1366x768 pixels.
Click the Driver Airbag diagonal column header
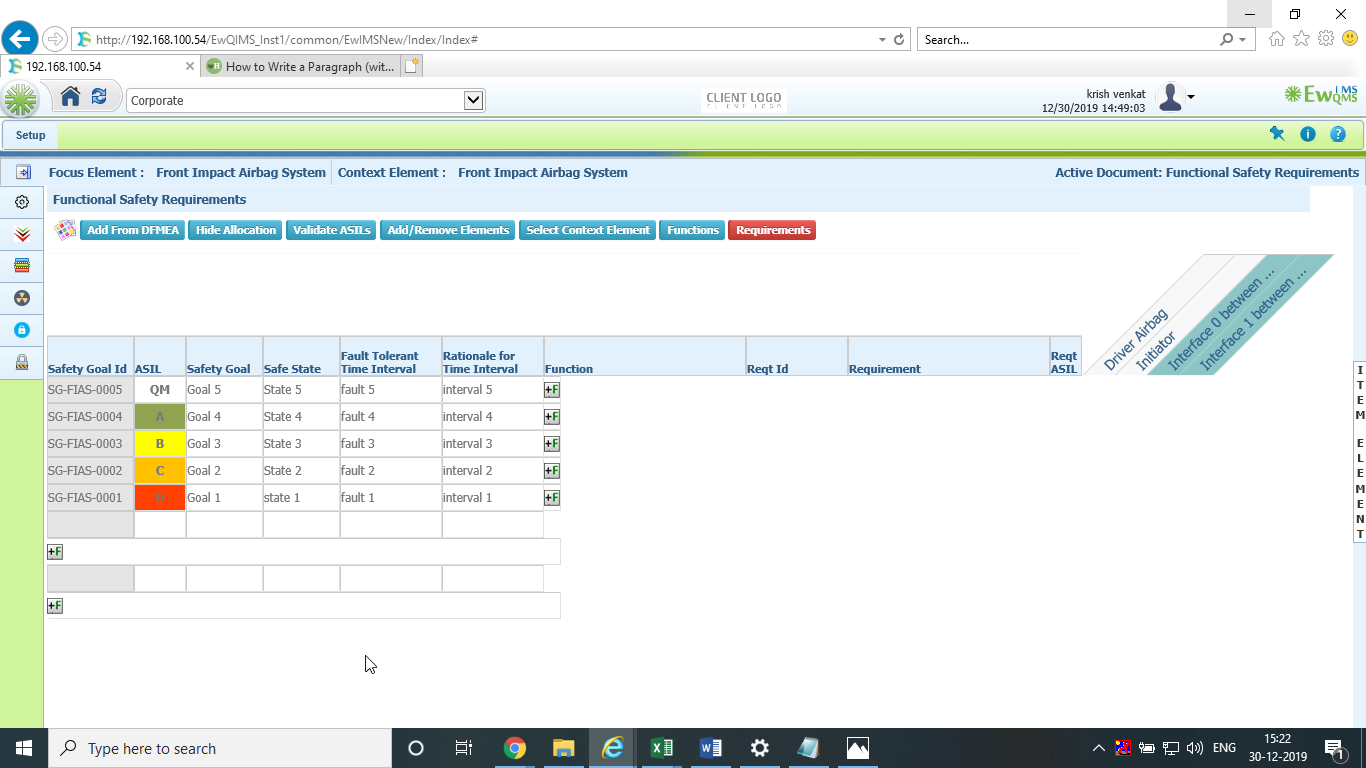(x=1135, y=341)
